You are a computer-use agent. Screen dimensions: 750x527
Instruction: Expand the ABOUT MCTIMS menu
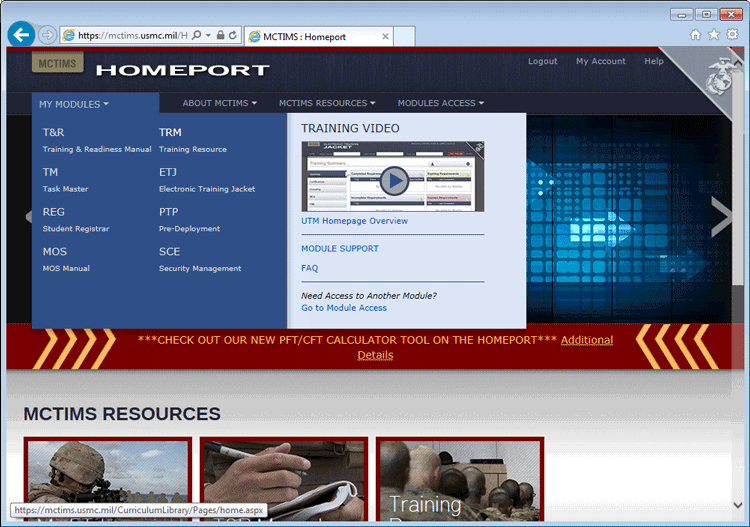click(x=220, y=103)
